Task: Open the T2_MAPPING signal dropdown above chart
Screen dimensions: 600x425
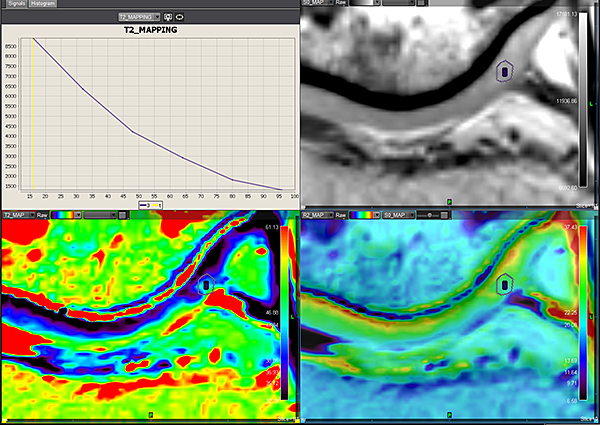Action: click(139, 17)
